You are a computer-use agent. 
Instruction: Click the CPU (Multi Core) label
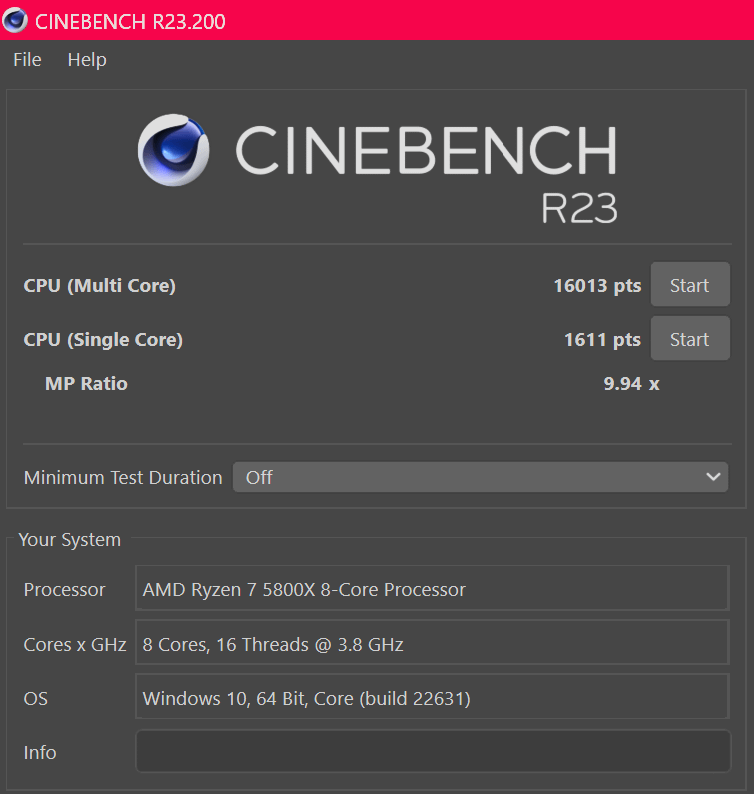coord(100,286)
